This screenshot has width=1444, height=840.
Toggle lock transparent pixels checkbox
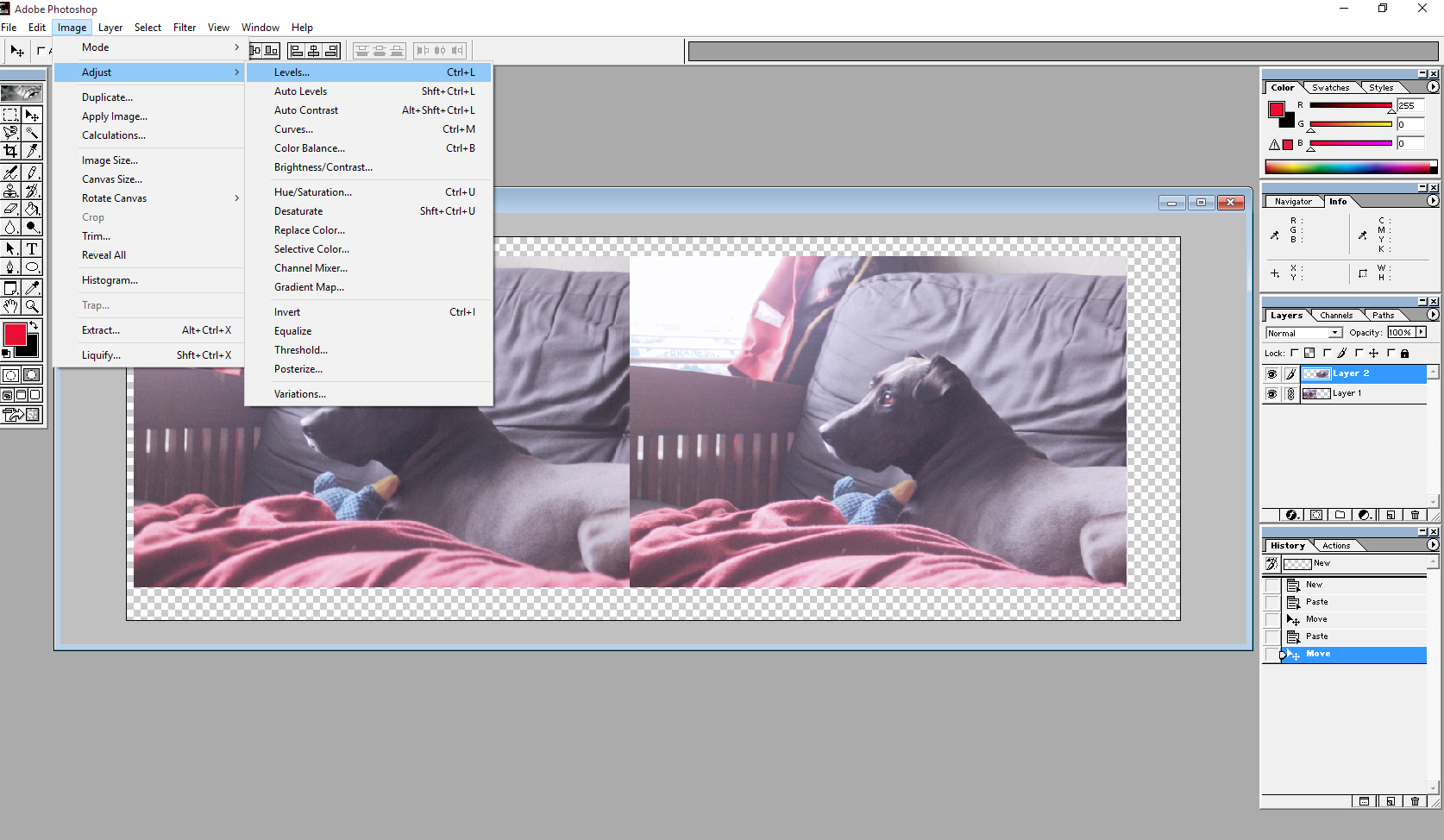[1295, 353]
